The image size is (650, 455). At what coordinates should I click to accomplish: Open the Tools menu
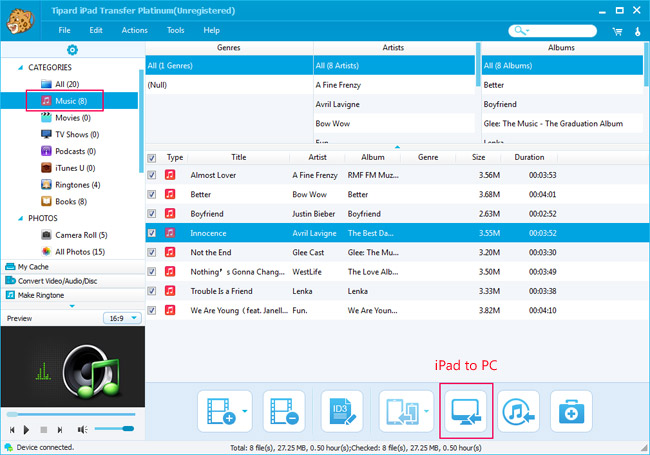coord(175,30)
